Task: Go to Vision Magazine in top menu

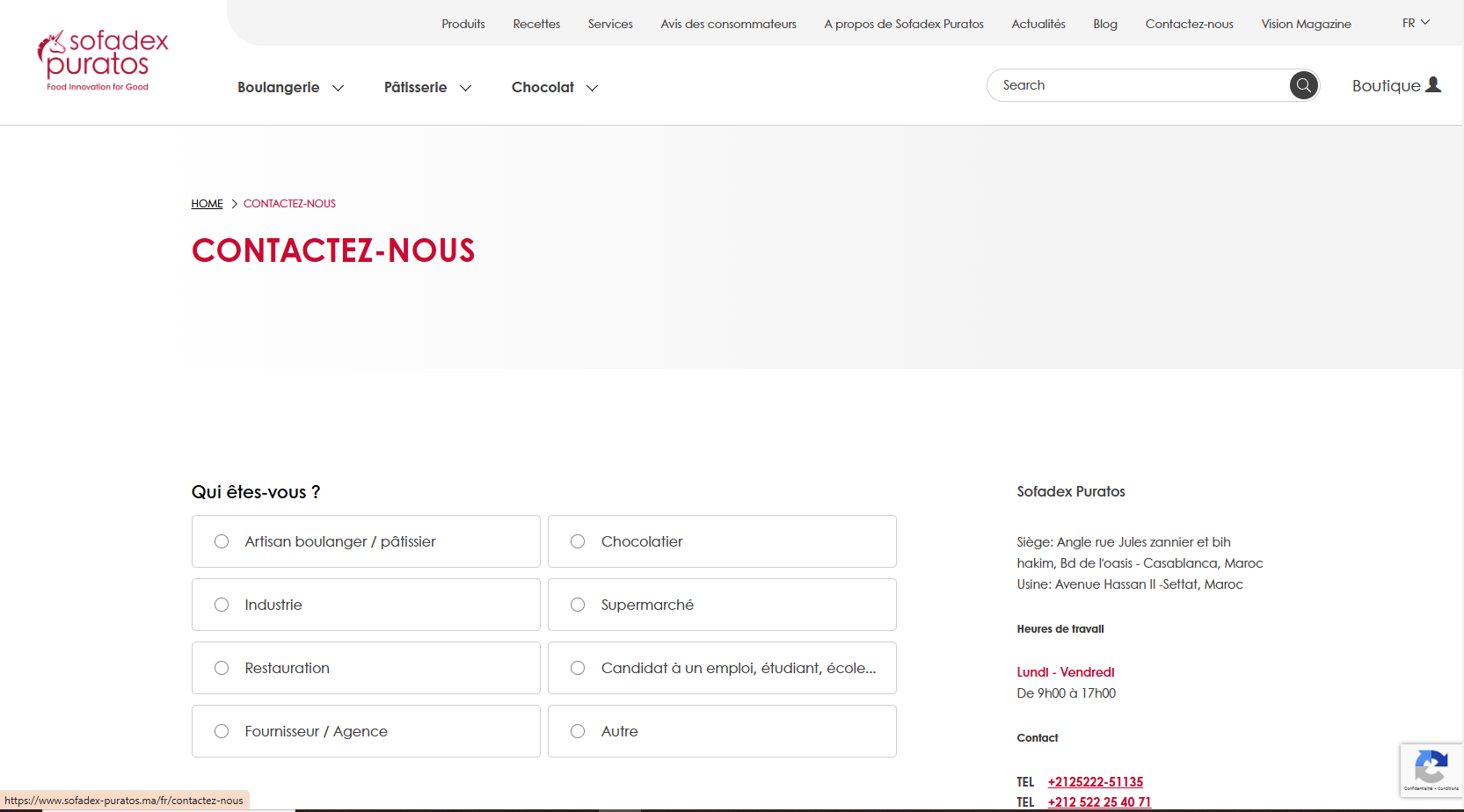Action: click(1306, 24)
